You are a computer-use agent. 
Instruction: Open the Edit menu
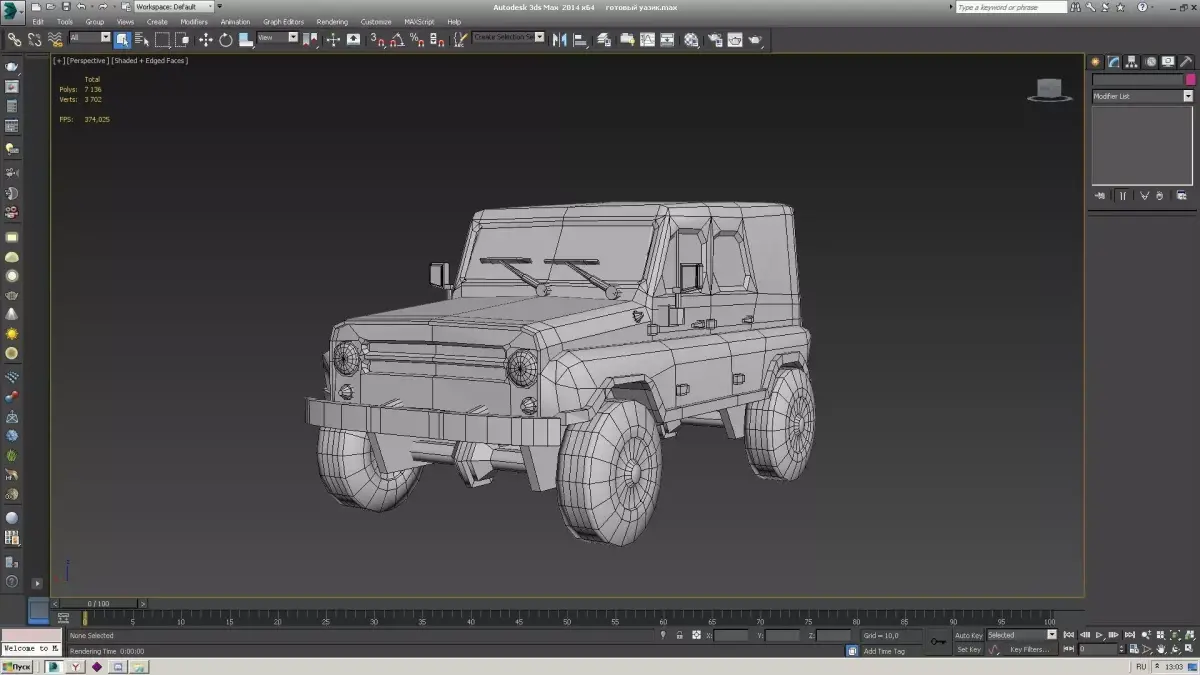click(x=38, y=21)
